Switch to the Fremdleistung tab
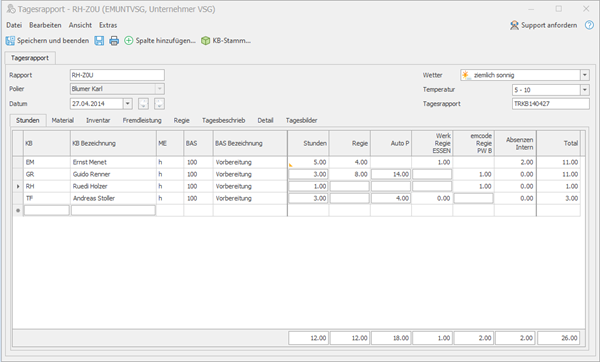This screenshot has width=600, height=362. (142, 121)
